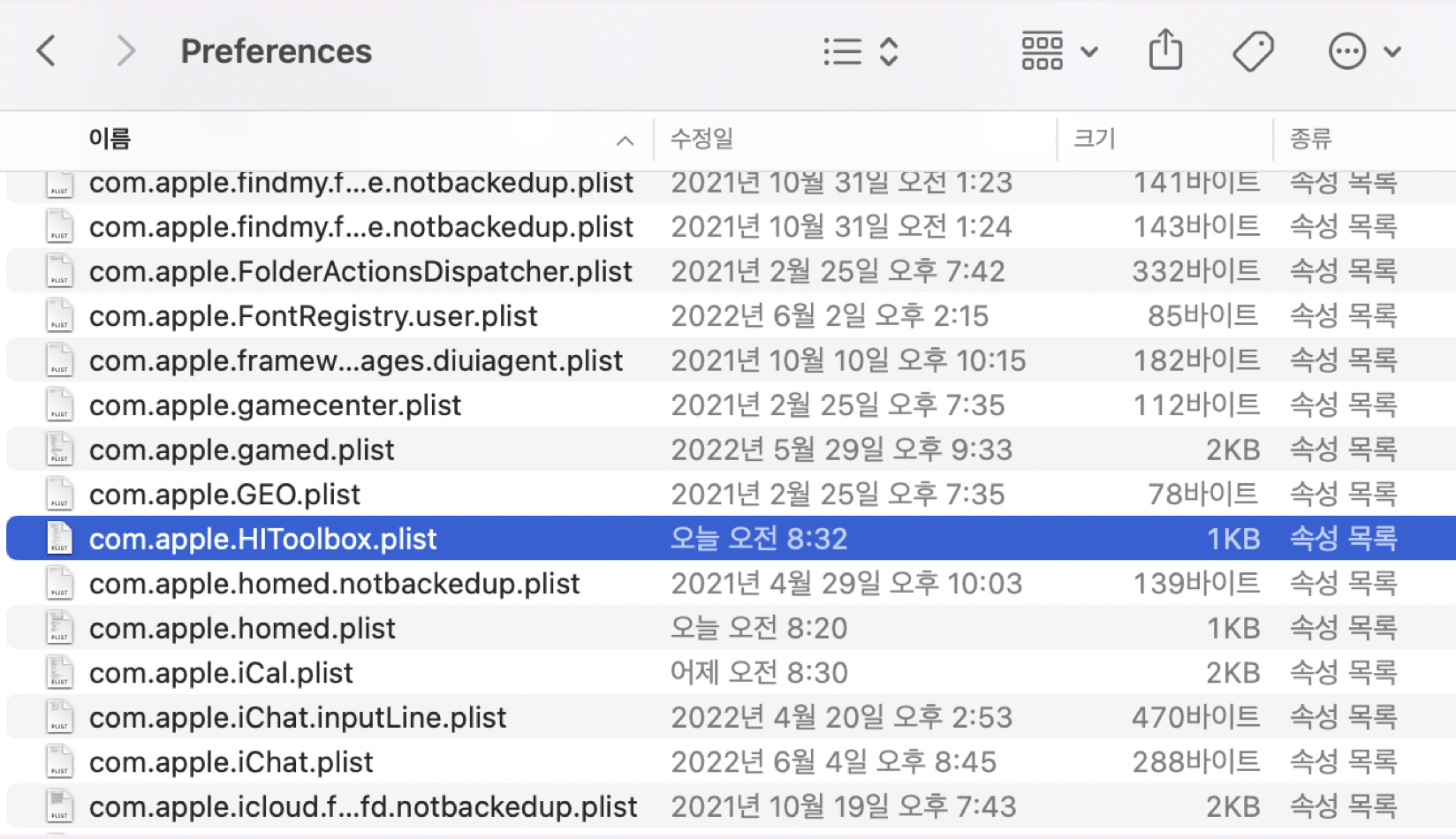Click date 2022년 6월 2일 오후 2:15
Screen dimensions: 1456x839
point(830,316)
